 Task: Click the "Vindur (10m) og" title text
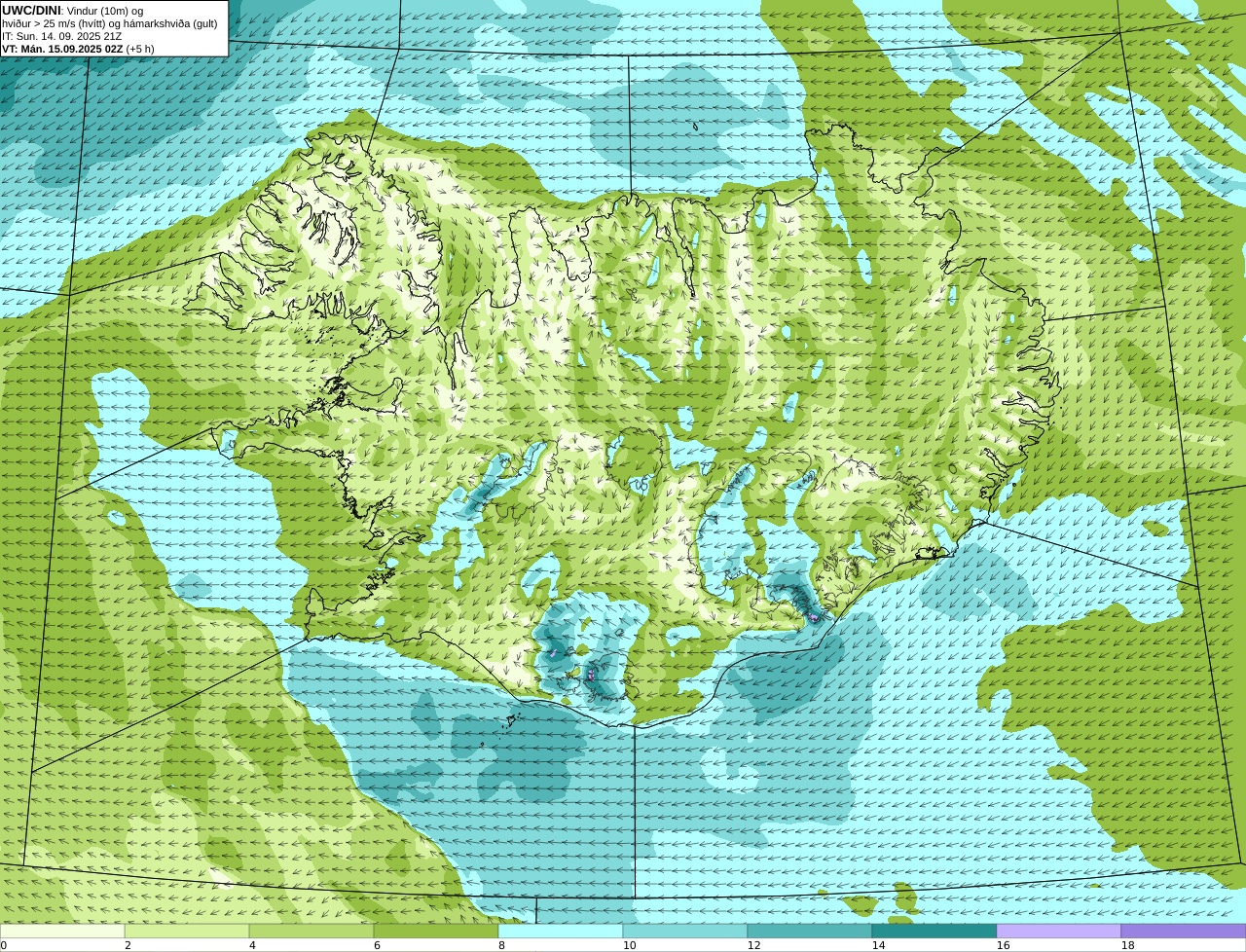[x=104, y=11]
